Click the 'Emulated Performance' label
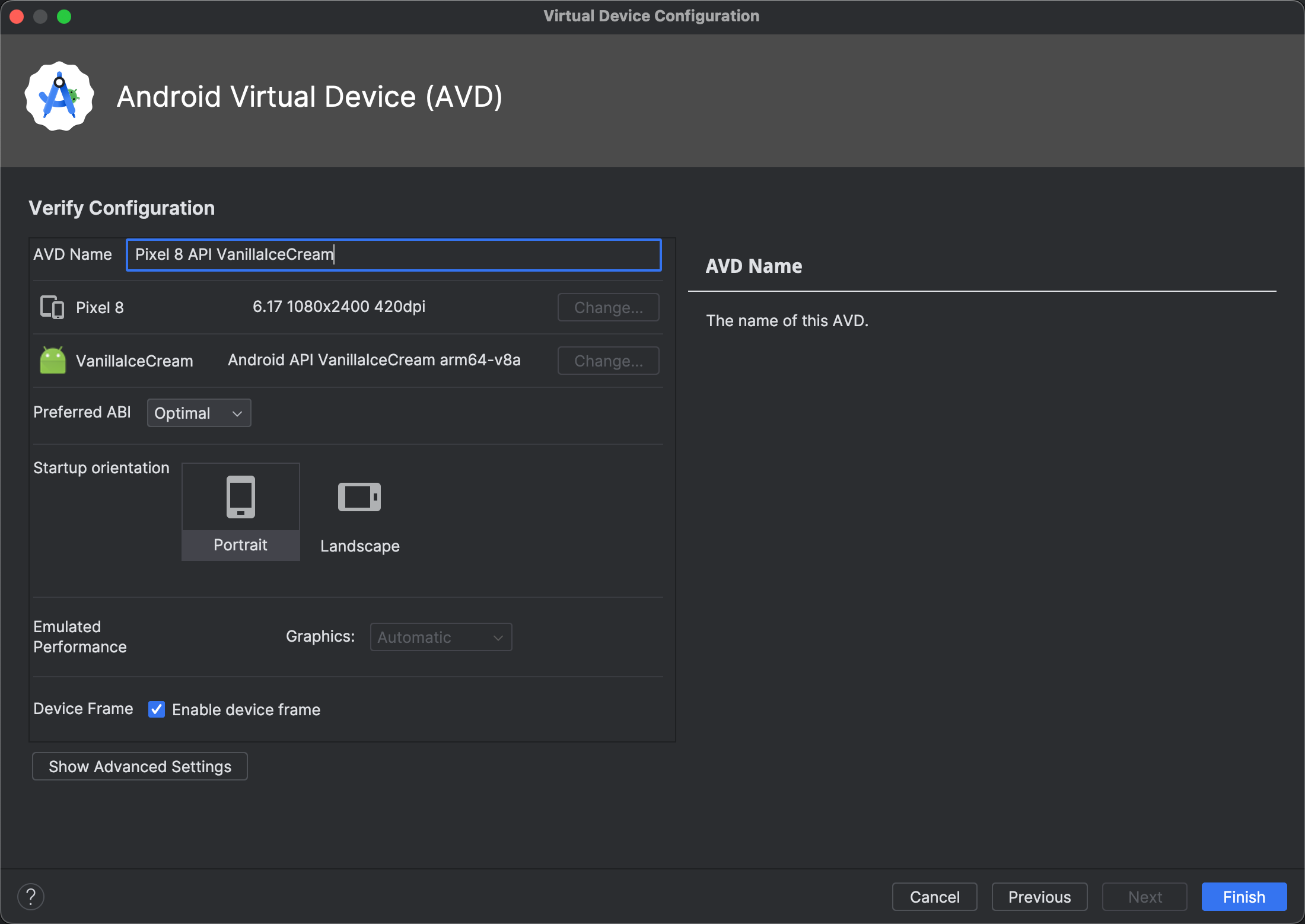1305x924 pixels. coord(80,637)
